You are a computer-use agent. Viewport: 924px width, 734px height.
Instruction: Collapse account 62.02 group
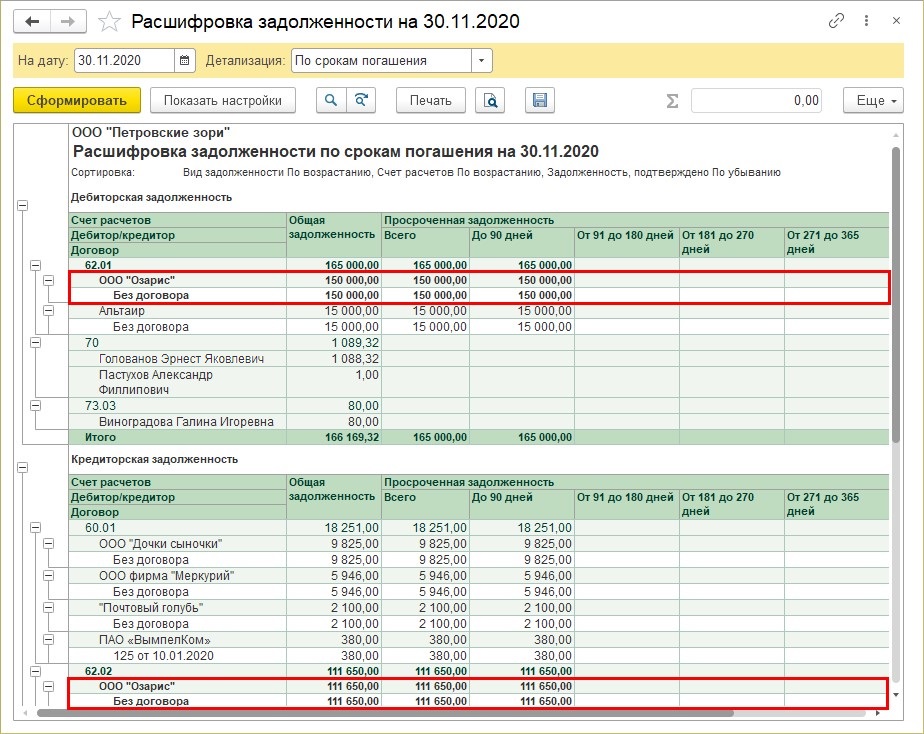(35, 671)
